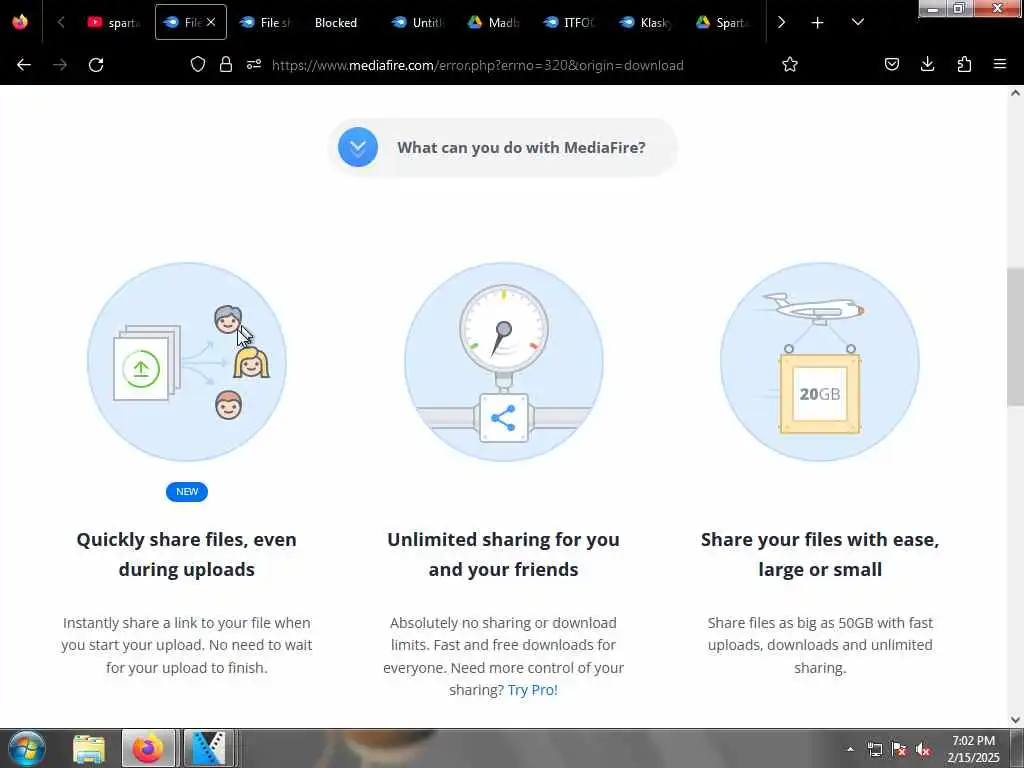Open the tracking protection shield icon
1024x768 pixels.
pos(198,65)
